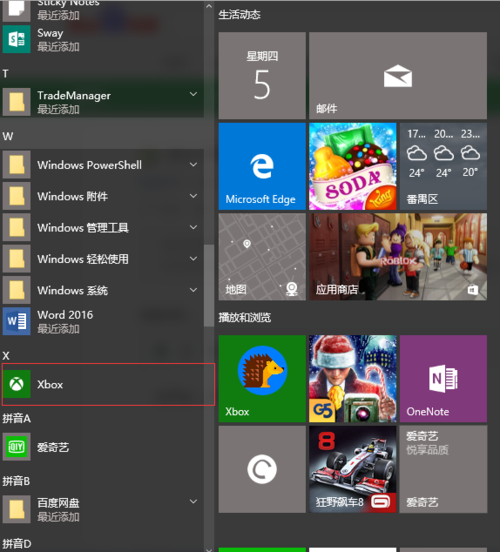The image size is (500, 552).
Task: Open the Xbox app list icon
Action: click(17, 384)
